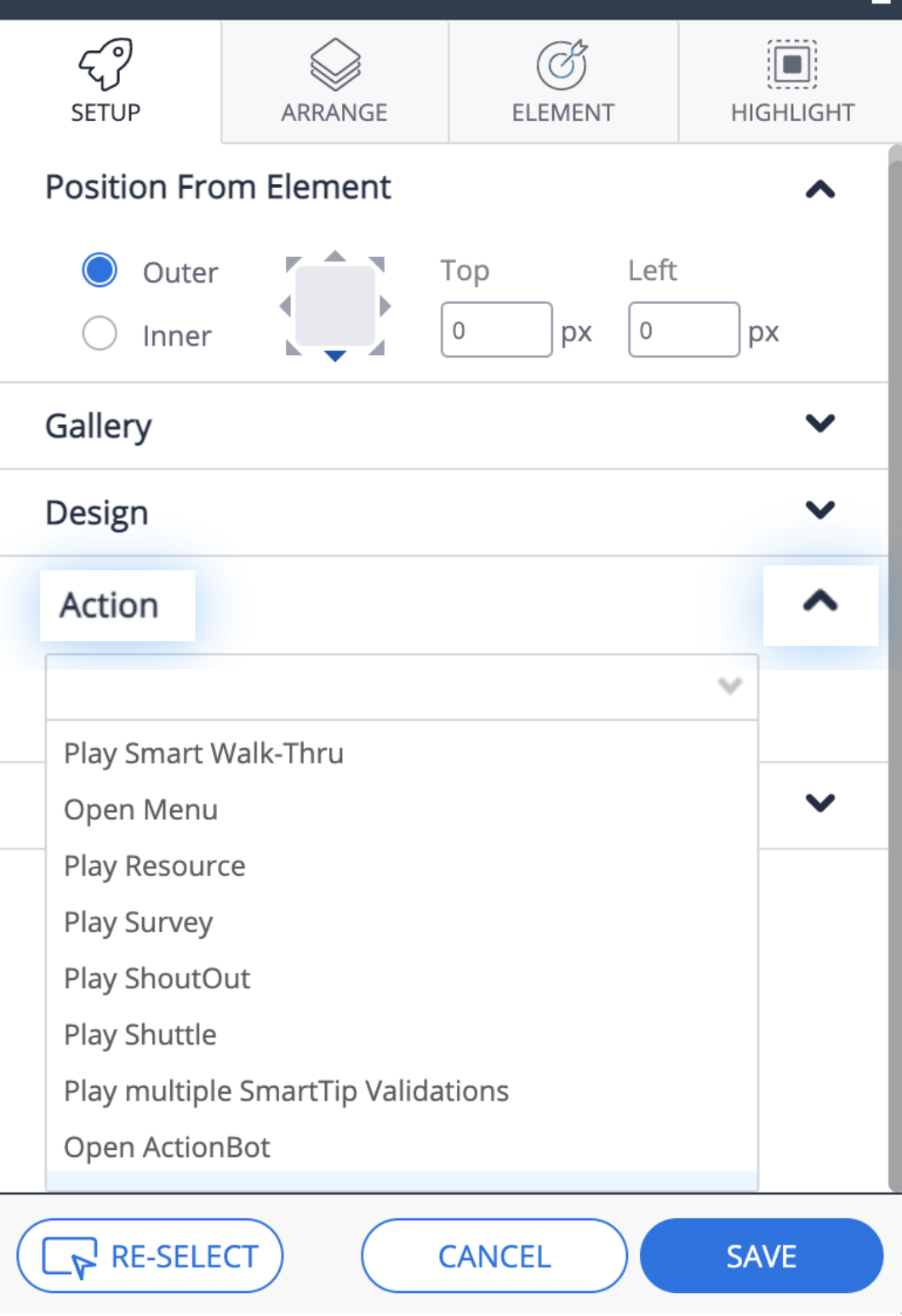Expand the Gallery section
This screenshot has height=1316, width=902.
click(820, 422)
